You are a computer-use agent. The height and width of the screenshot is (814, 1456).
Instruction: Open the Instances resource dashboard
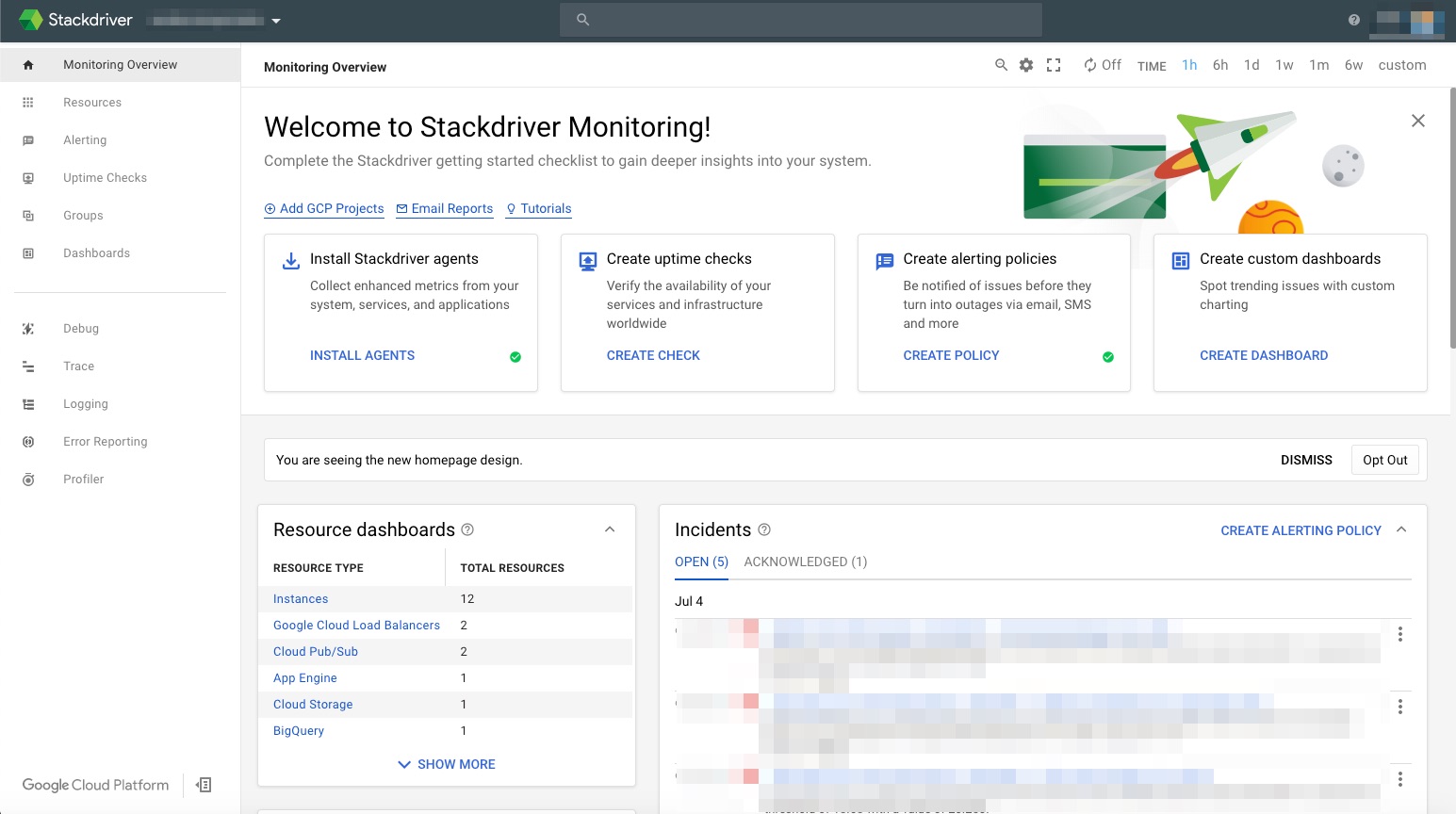[x=300, y=598]
